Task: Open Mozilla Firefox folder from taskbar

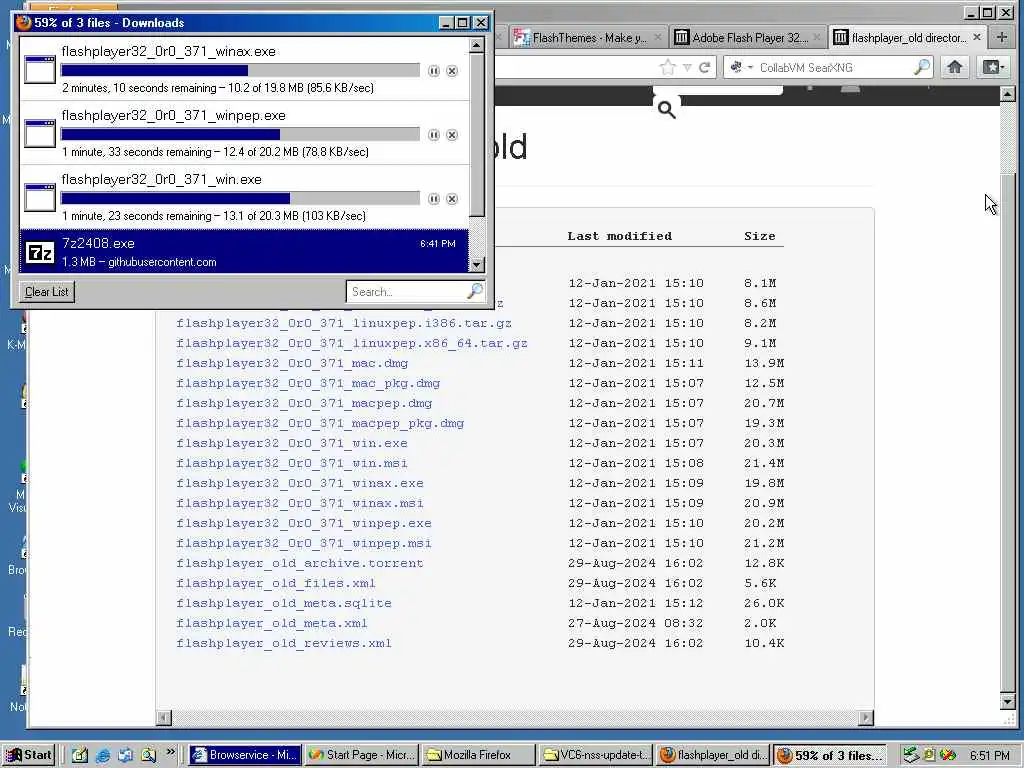Action: pos(479,755)
